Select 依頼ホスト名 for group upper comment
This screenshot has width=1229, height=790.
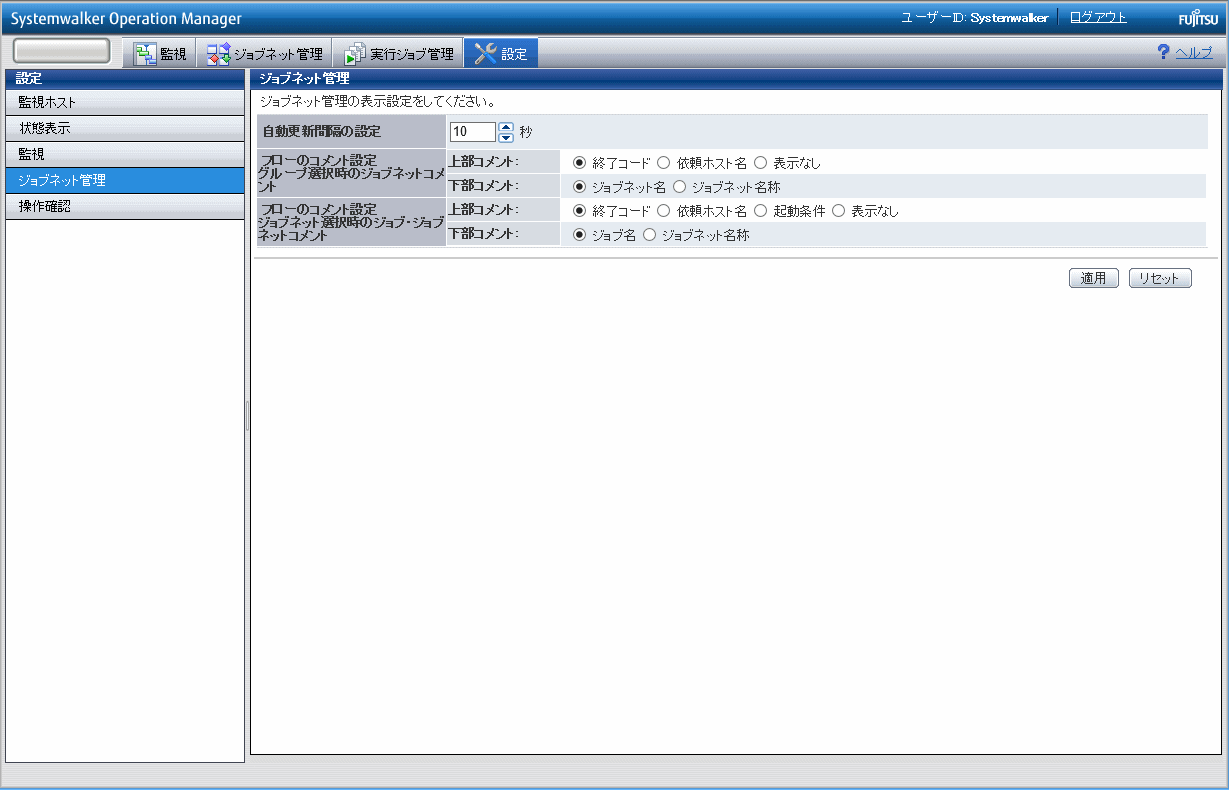[663, 163]
